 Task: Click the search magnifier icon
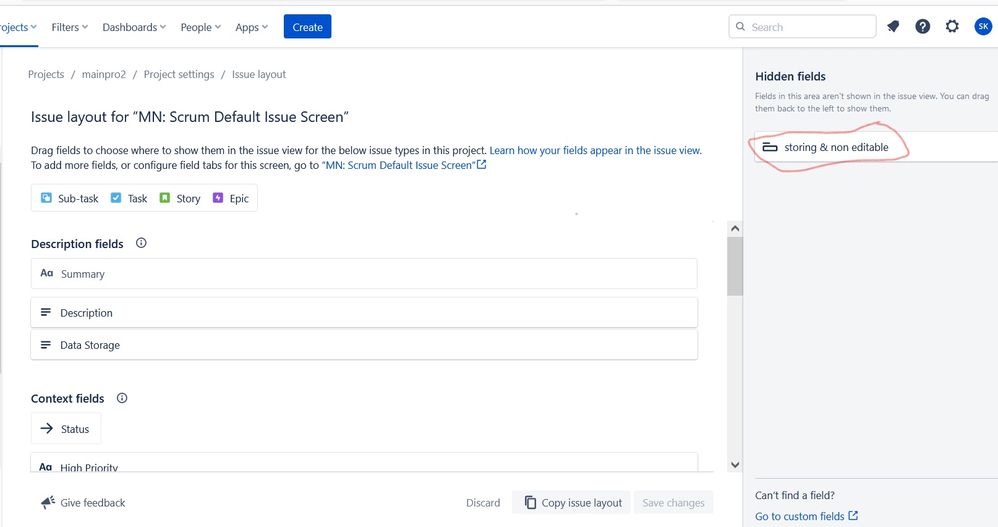click(x=740, y=27)
